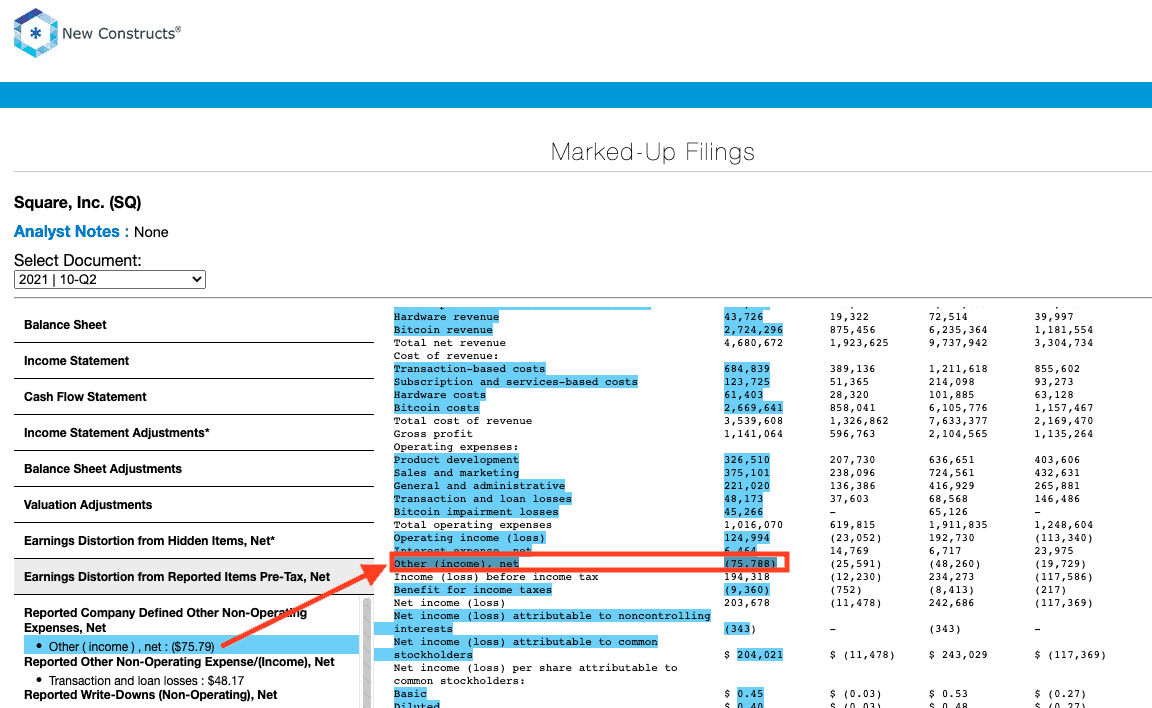The image size is (1152, 708).
Task: Click 'Transaction-based costs' highlighted line
Action: click(469, 369)
